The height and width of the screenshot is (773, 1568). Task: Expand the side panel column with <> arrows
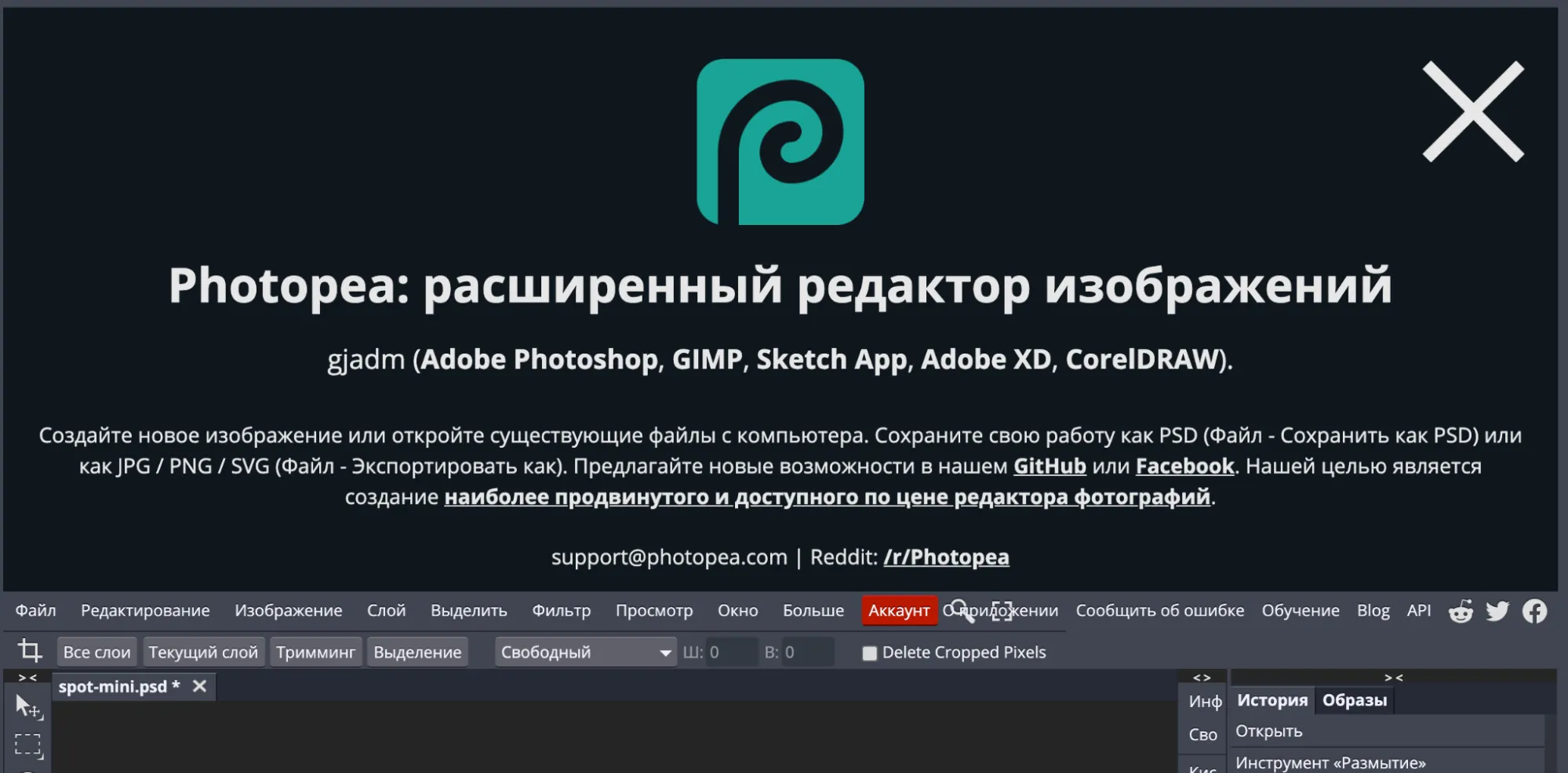[x=1201, y=677]
